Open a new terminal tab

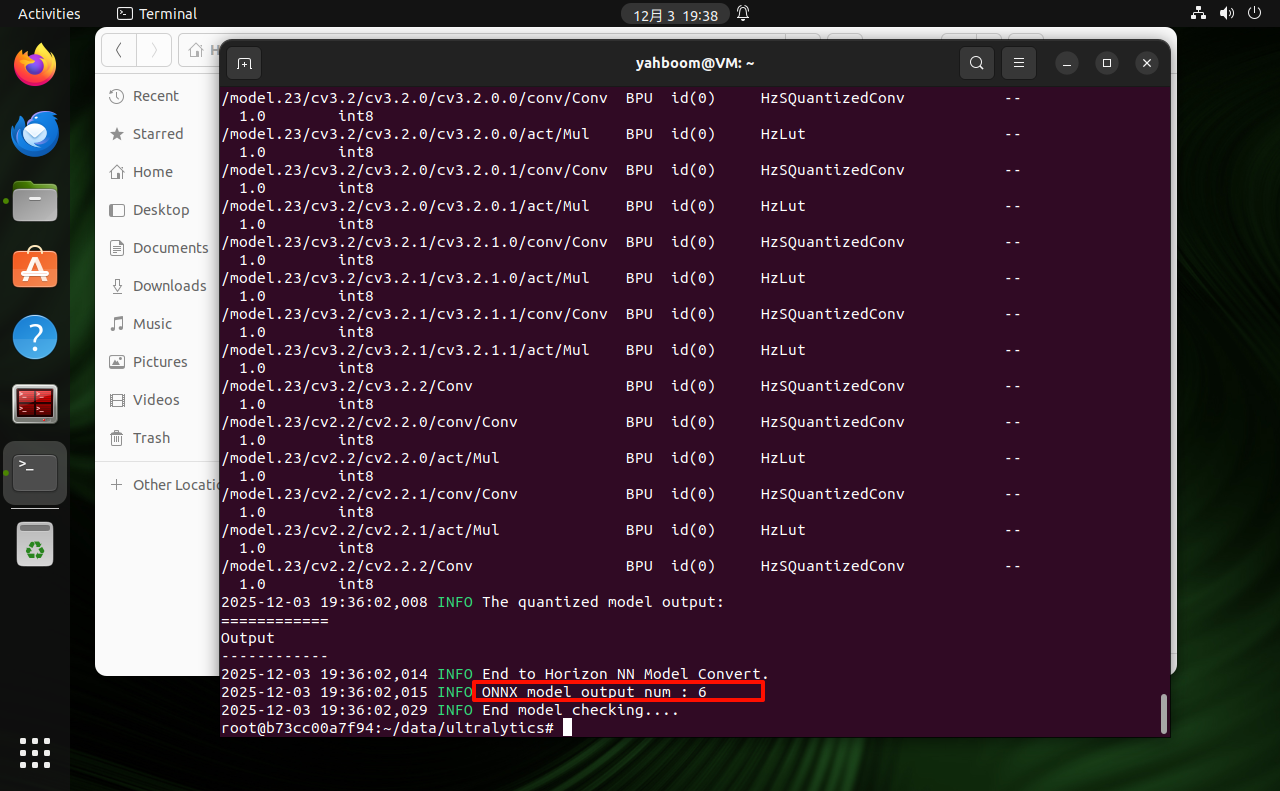tap(244, 63)
